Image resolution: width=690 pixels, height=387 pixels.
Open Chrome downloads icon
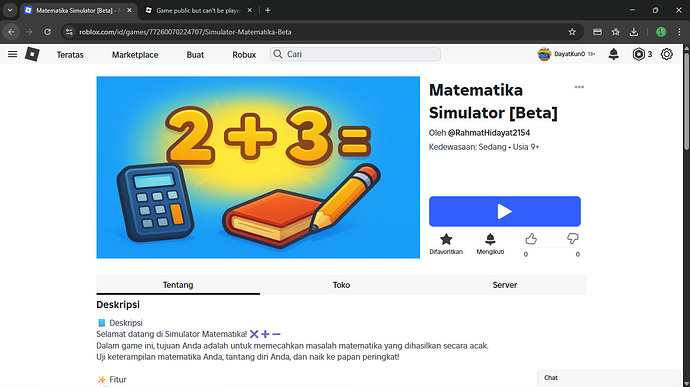634,32
